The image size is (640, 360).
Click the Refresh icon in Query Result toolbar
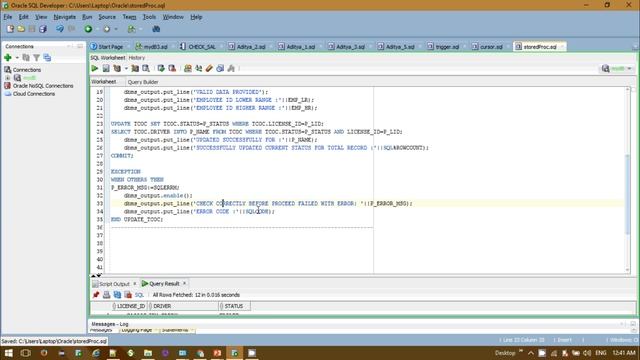(x=117, y=295)
